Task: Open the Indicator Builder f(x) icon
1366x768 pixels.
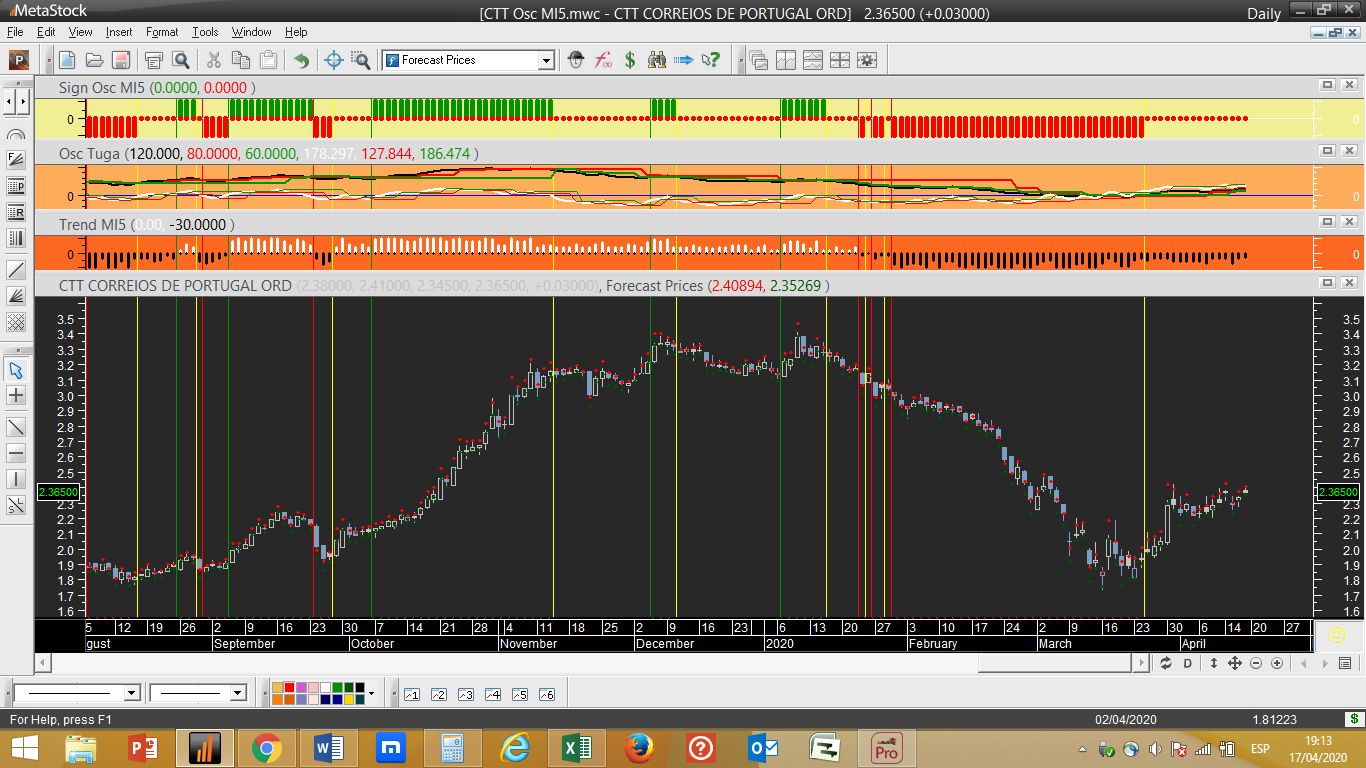Action: 603,60
